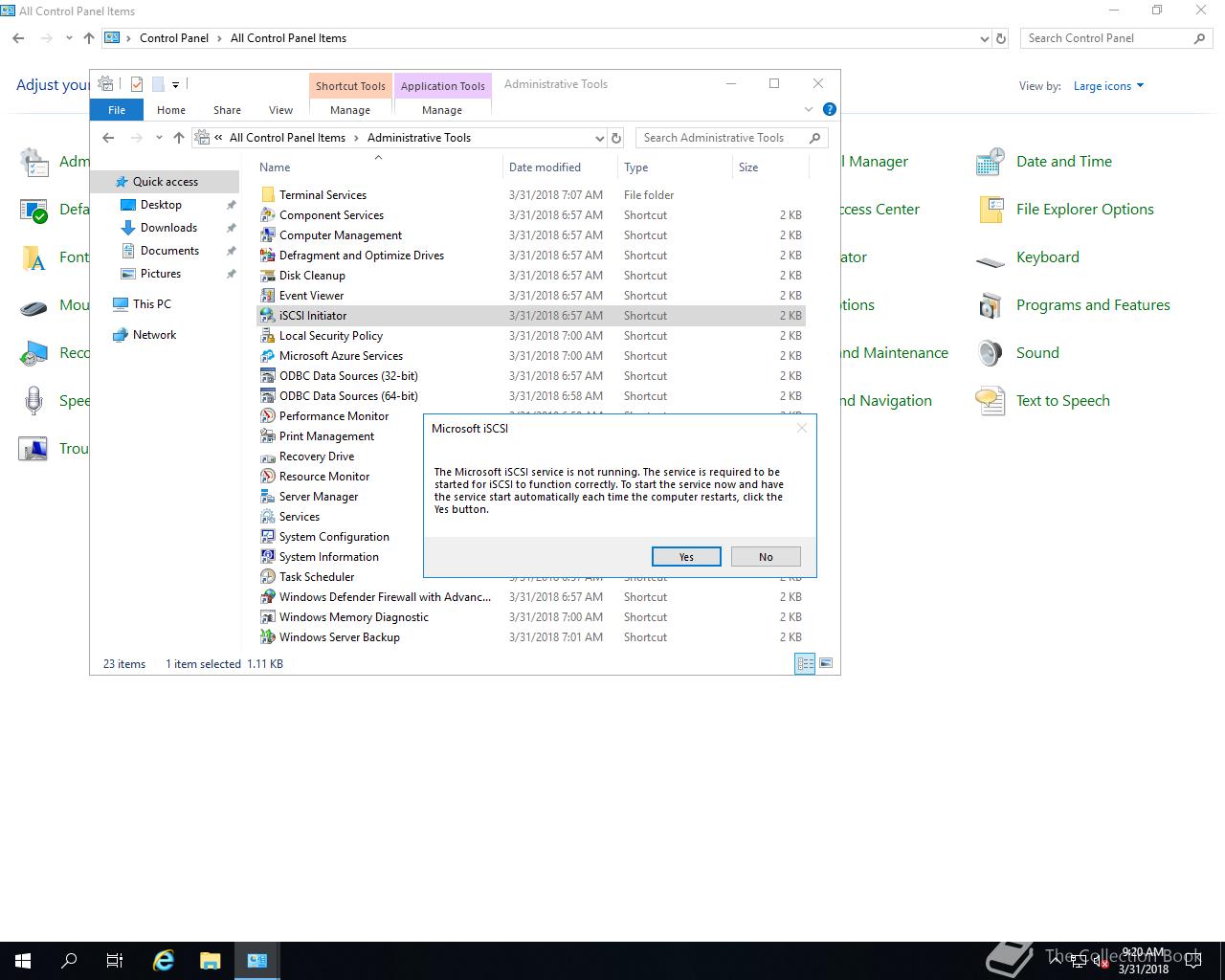Open recent locations dropdown in Administrative Tools
Screen dimensions: 1225x980
158,138
